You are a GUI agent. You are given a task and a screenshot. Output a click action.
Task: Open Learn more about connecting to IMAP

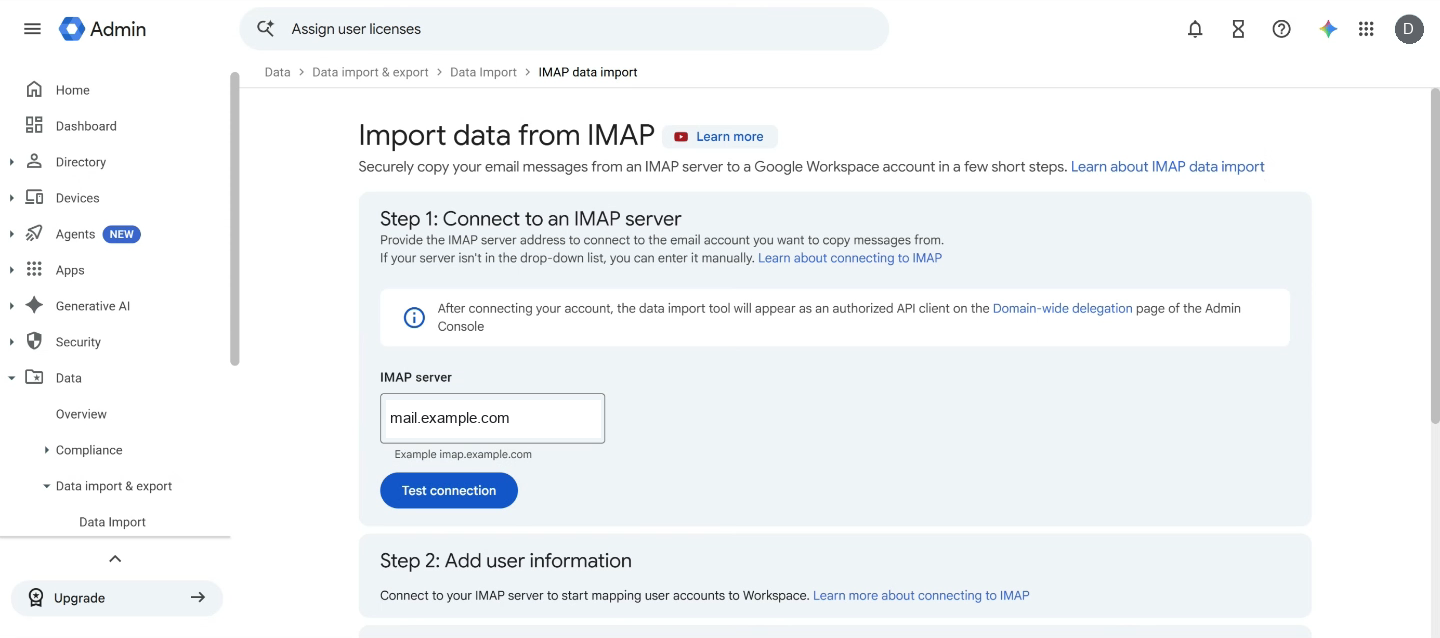tap(921, 595)
